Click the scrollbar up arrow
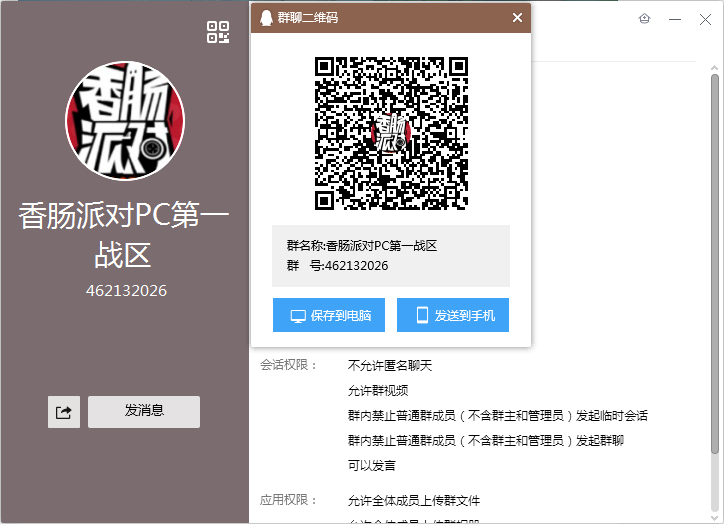The image size is (724, 524). click(x=715, y=67)
